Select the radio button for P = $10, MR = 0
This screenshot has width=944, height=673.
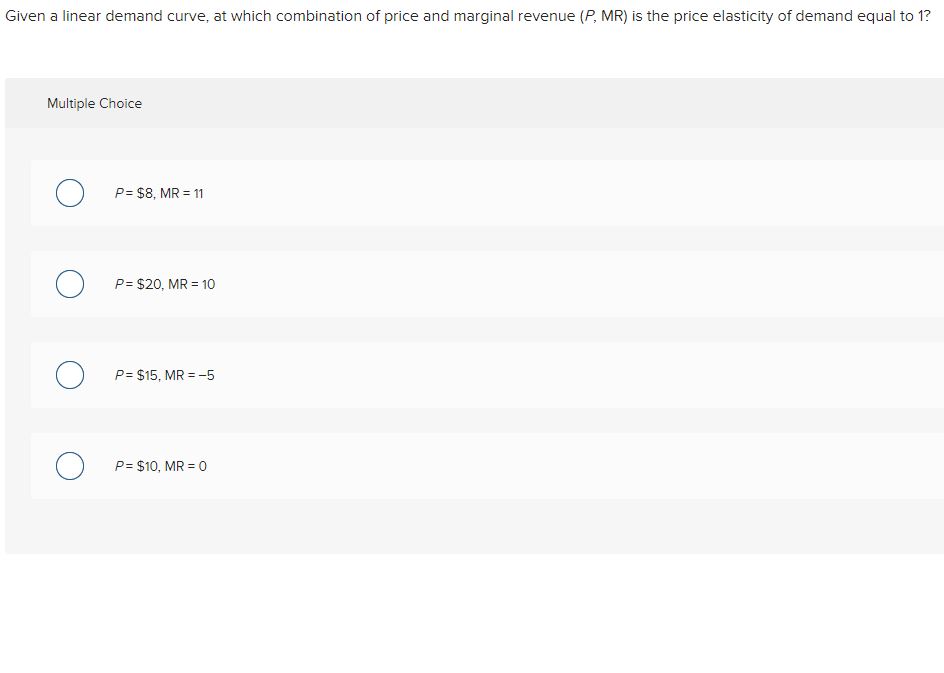coord(69,465)
